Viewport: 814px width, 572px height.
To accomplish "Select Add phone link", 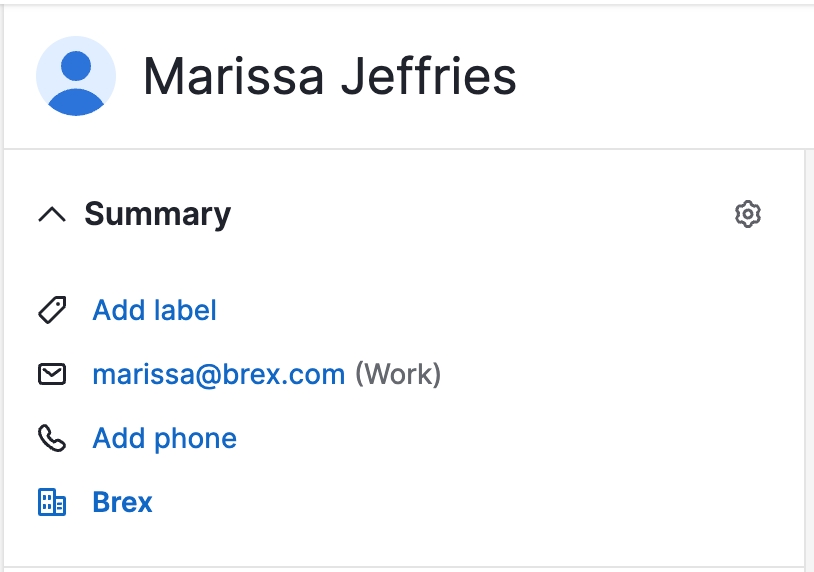I will point(164,438).
